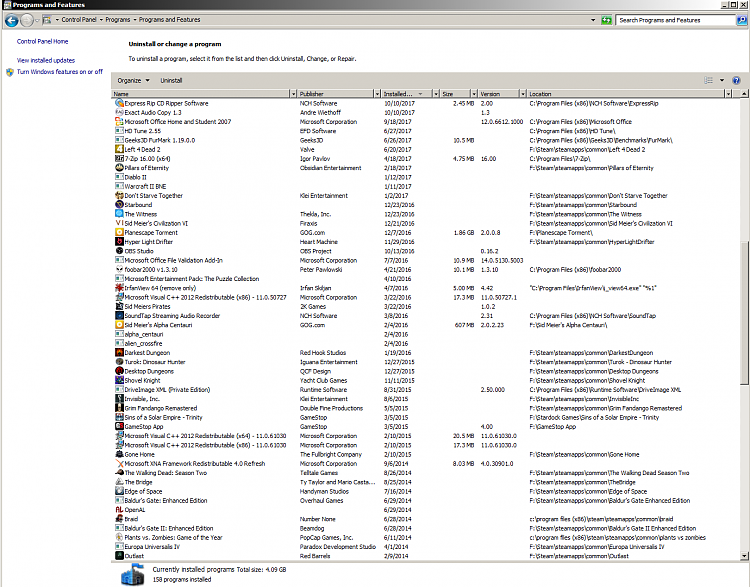The height and width of the screenshot is (587, 750).
Task: Sort by the Version column header
Action: point(498,94)
